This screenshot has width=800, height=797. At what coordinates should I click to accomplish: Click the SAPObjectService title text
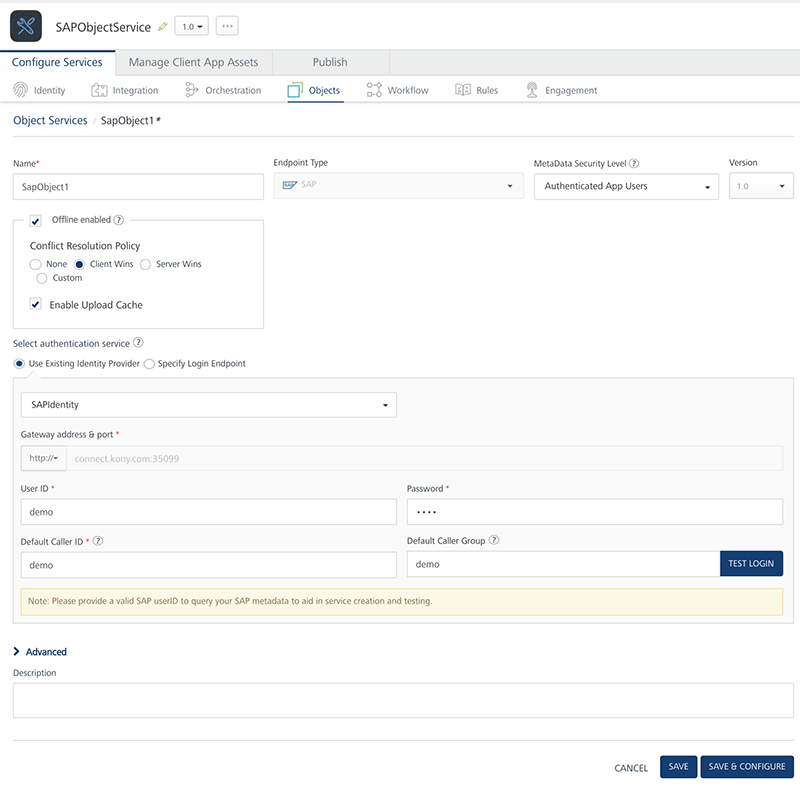pyautogui.click(x=103, y=27)
